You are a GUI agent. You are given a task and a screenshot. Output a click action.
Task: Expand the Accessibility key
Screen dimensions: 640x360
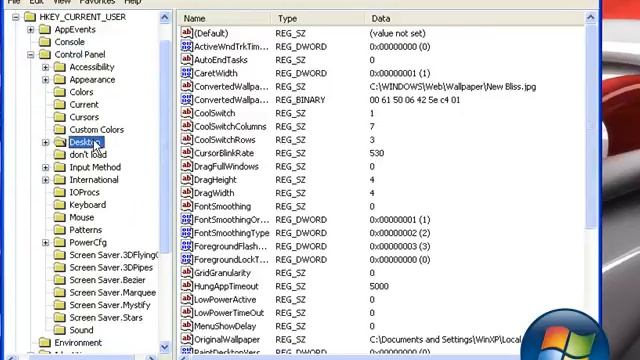point(46,67)
